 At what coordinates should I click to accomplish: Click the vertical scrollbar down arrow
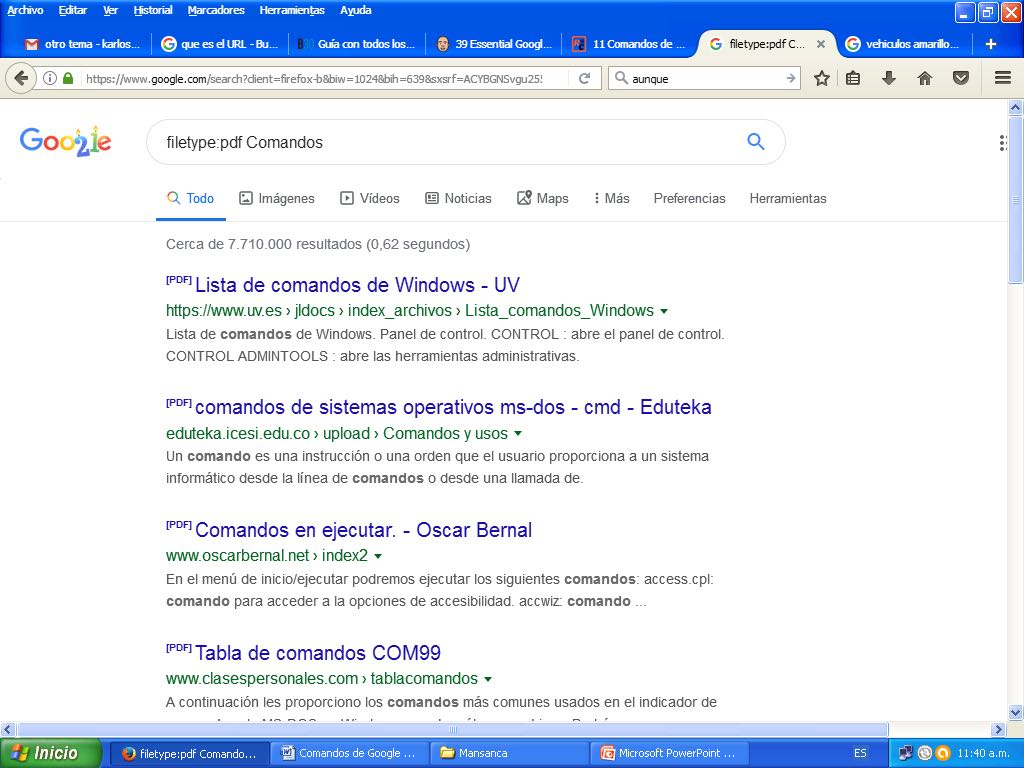(1015, 712)
